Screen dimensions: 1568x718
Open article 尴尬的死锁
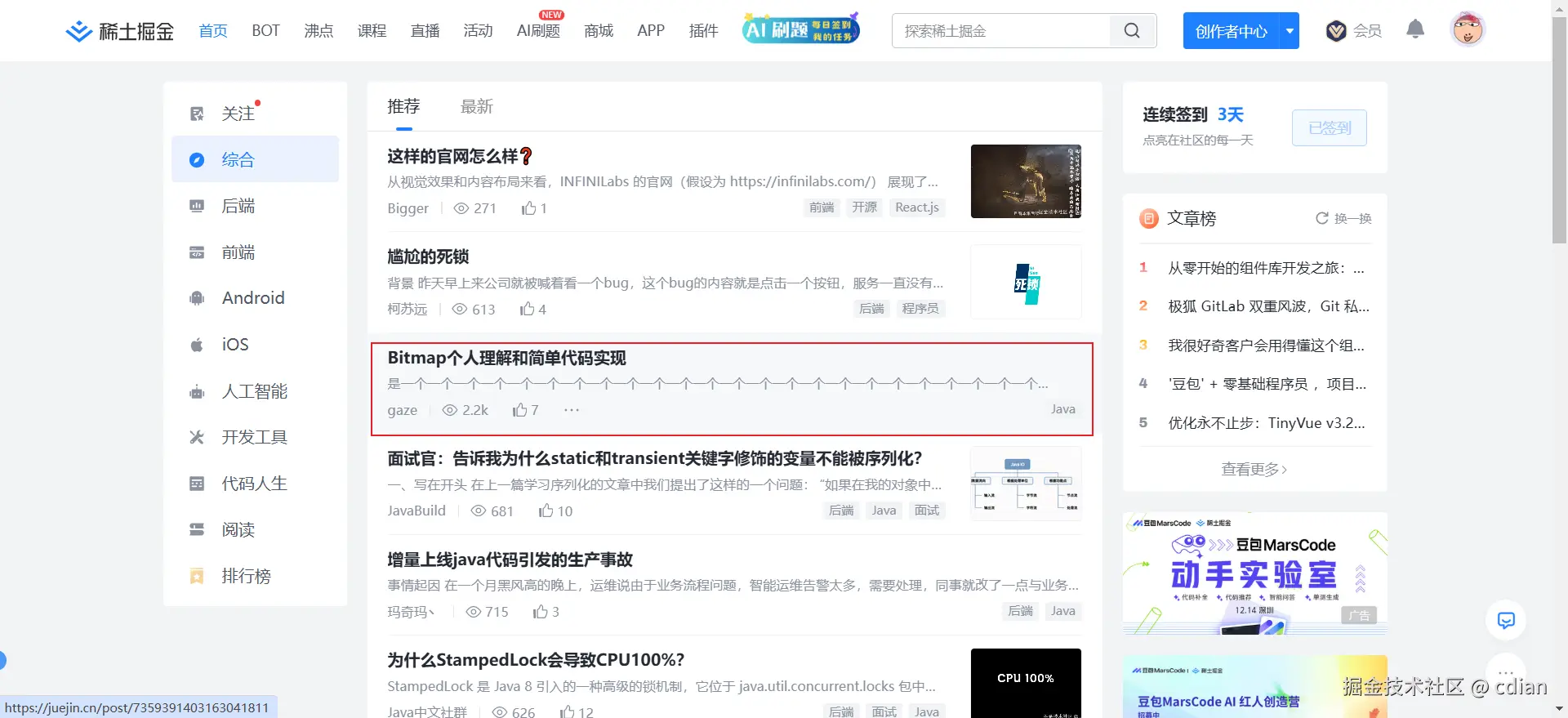(428, 256)
